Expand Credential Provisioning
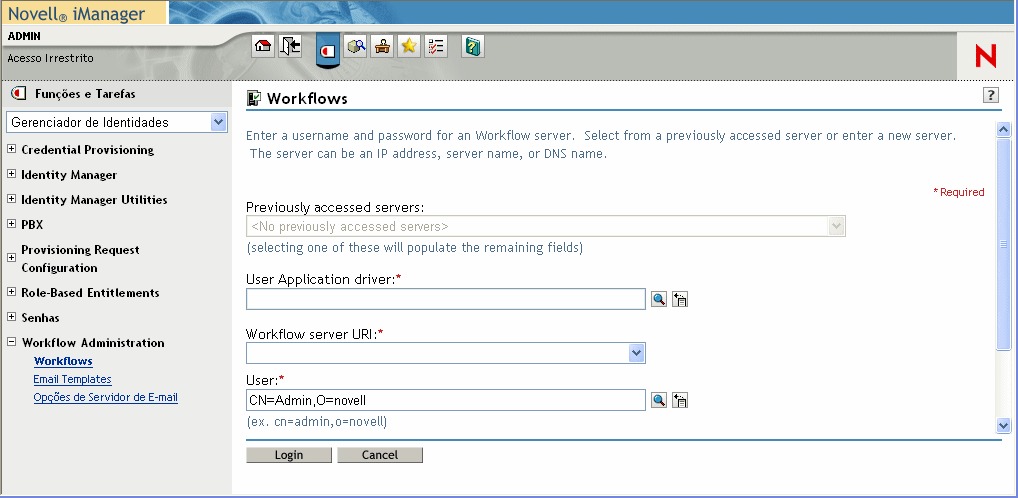The width and height of the screenshot is (1018, 498). [11, 149]
